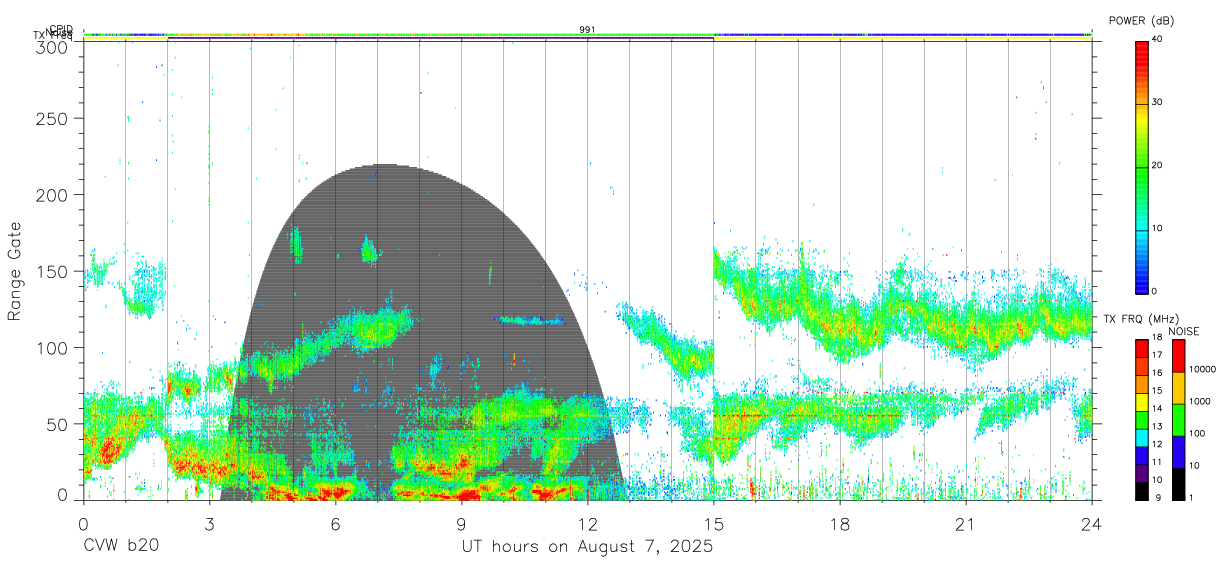Click the blue segment of the NOISE color bar

click(1179, 452)
